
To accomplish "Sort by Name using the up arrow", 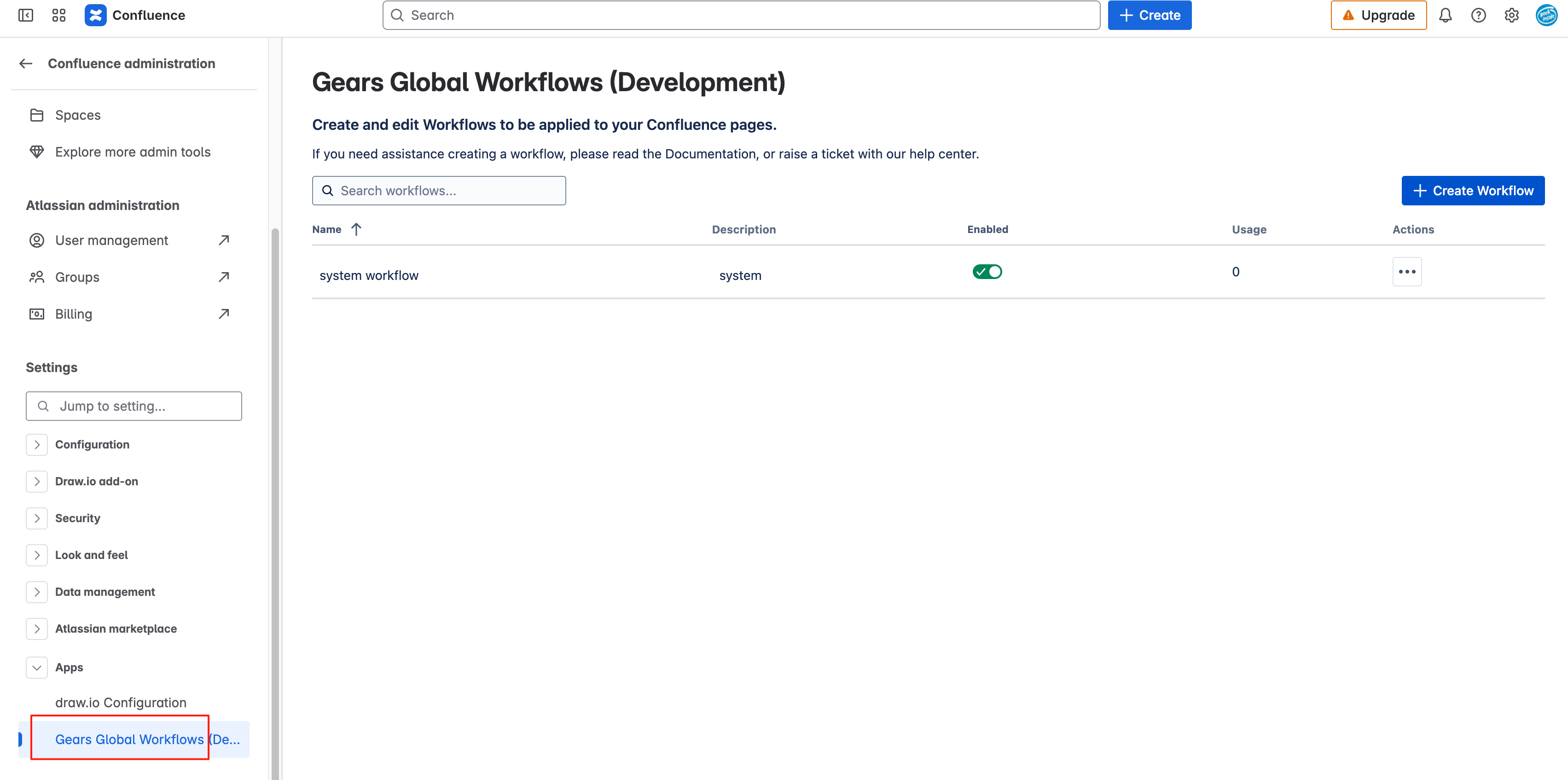I will [x=356, y=230].
